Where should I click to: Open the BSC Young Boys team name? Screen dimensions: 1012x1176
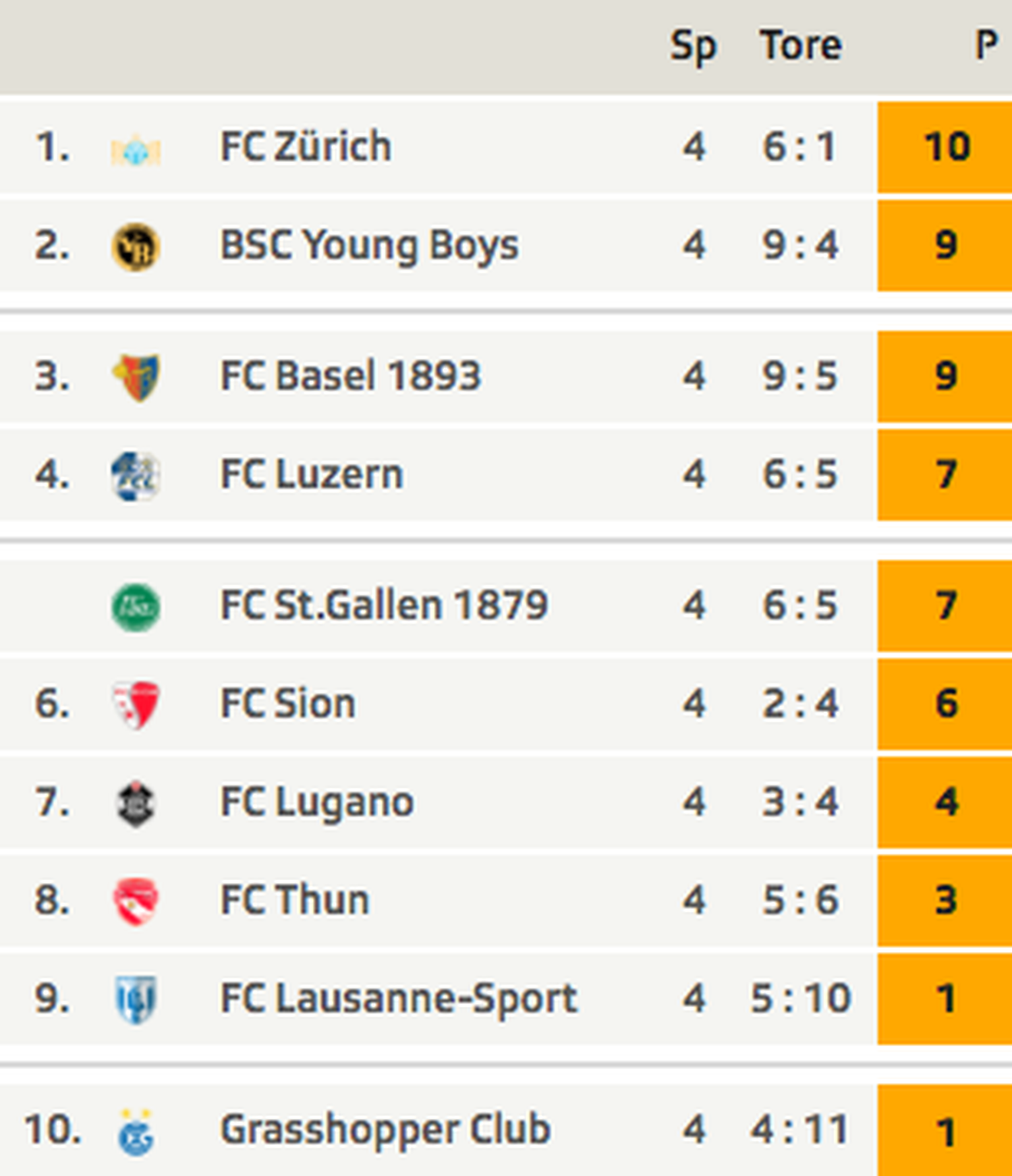point(369,246)
